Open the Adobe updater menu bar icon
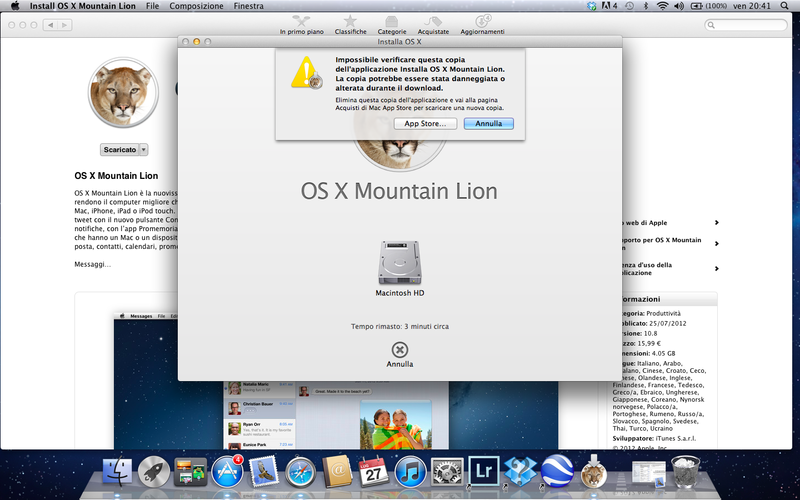The image size is (800, 500). point(609,6)
